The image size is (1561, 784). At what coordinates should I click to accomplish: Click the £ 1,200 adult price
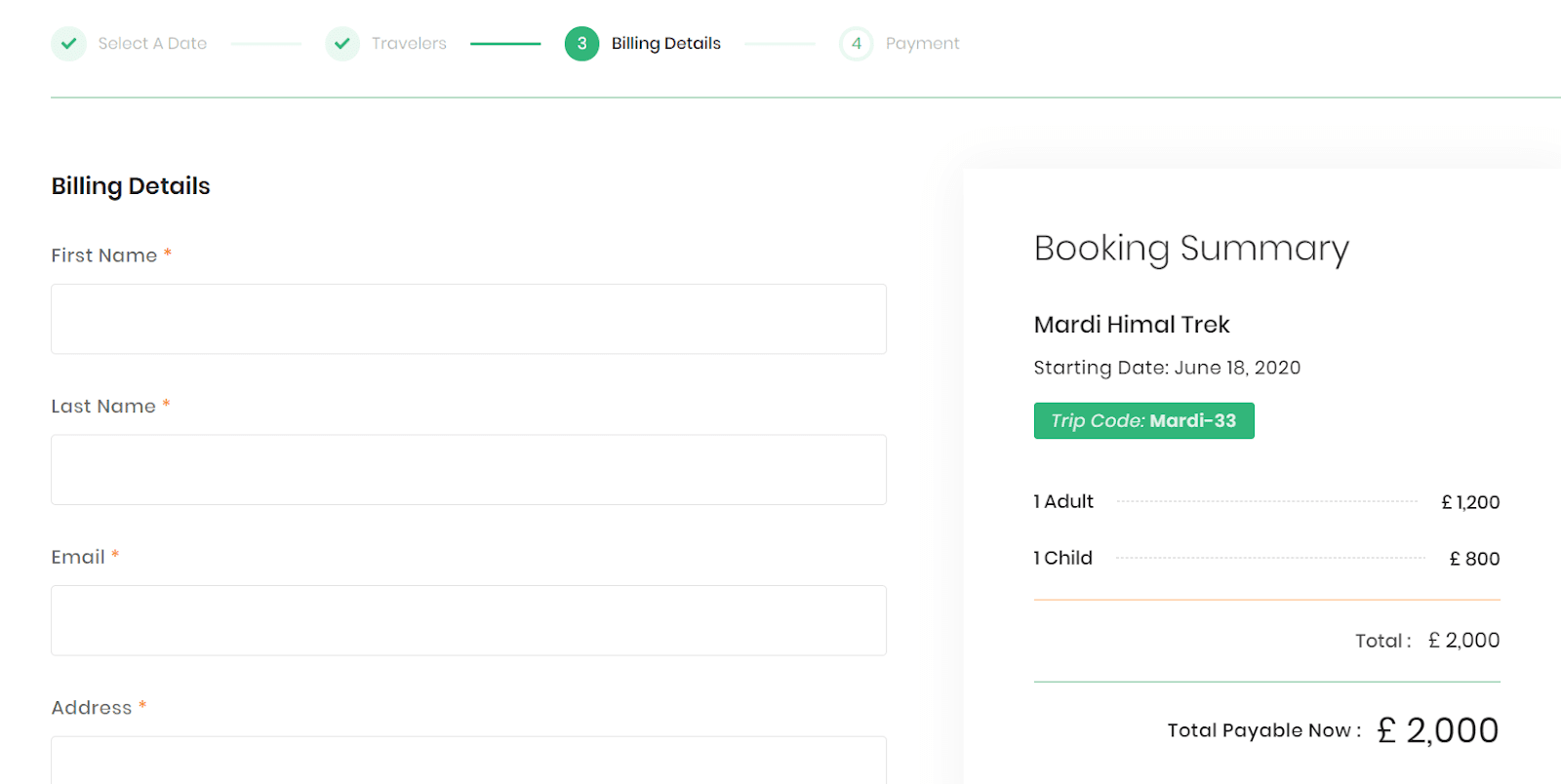pyautogui.click(x=1470, y=502)
